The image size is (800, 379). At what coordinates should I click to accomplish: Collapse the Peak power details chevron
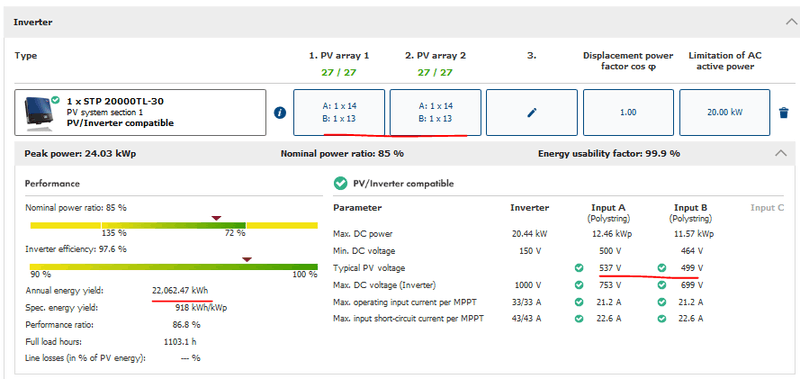point(781,153)
